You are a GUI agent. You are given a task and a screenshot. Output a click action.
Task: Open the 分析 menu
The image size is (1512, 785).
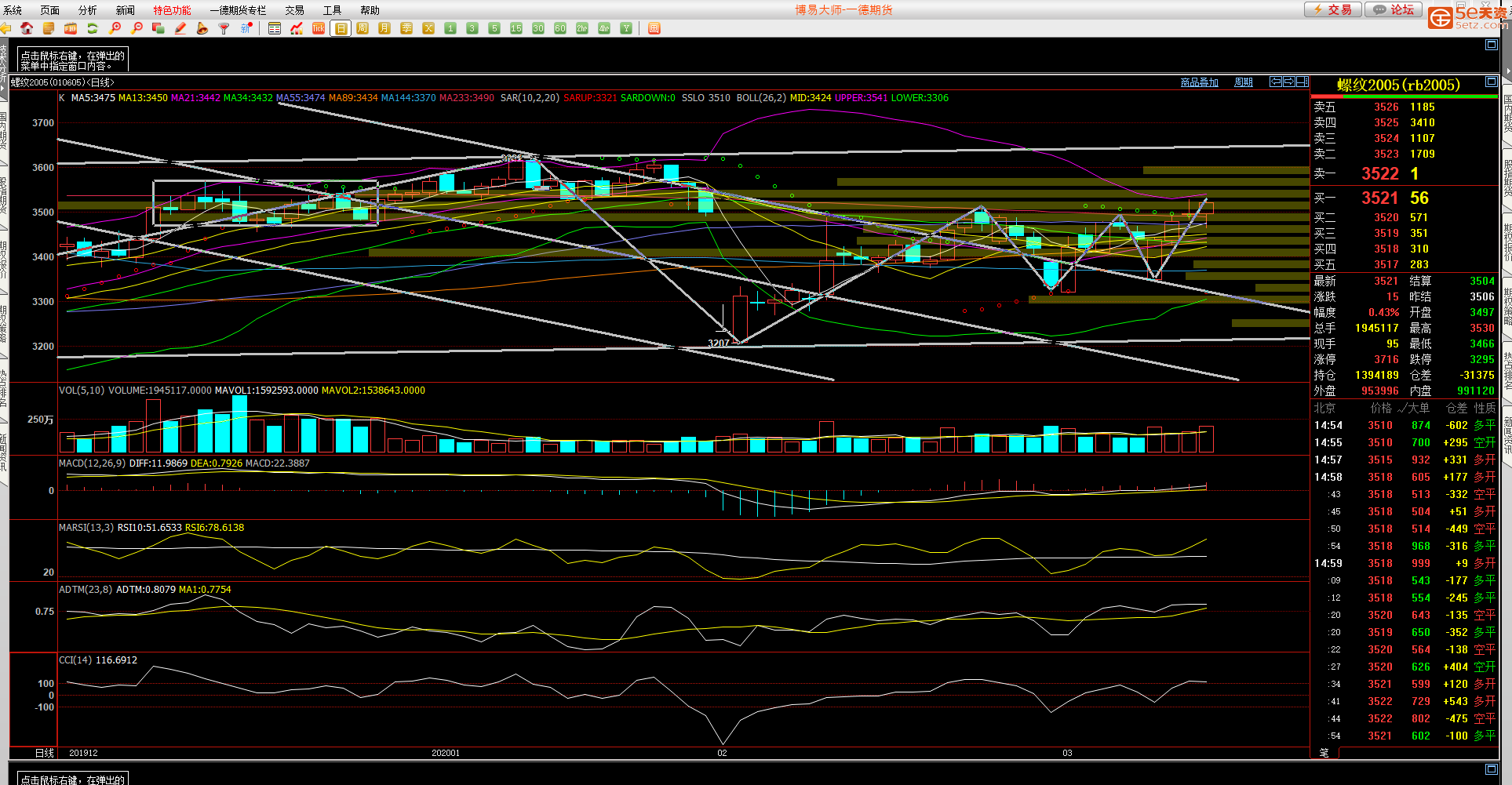tap(87, 10)
